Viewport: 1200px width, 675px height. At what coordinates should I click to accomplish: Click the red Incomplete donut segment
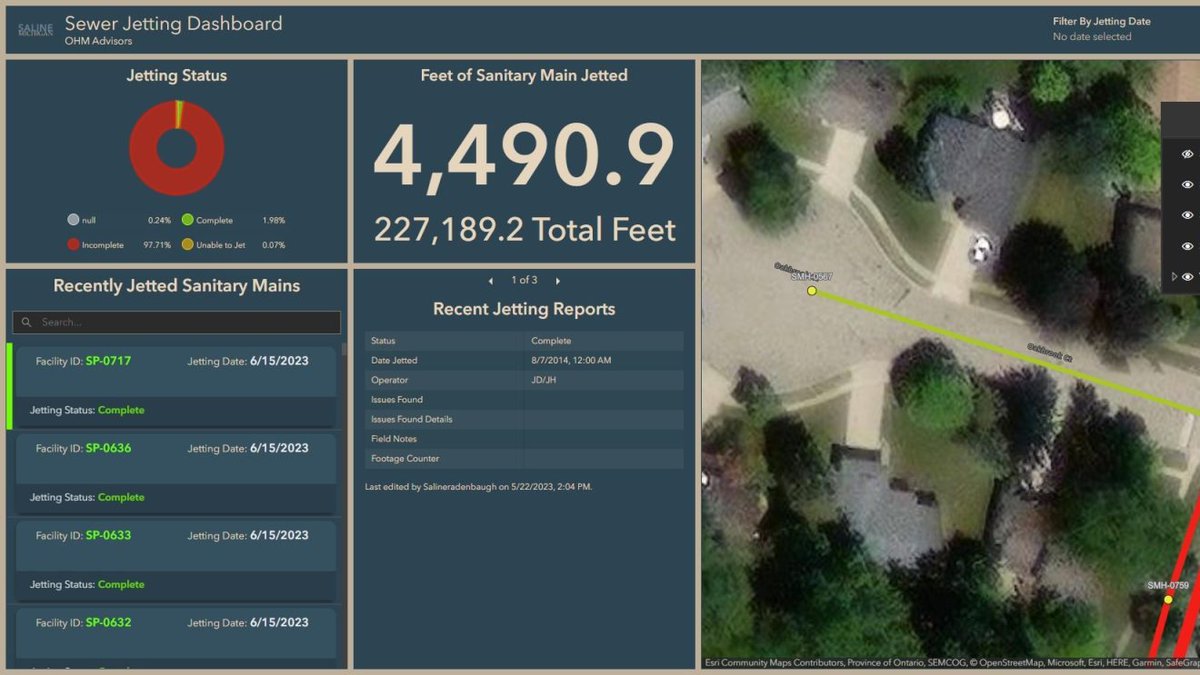pyautogui.click(x=177, y=184)
